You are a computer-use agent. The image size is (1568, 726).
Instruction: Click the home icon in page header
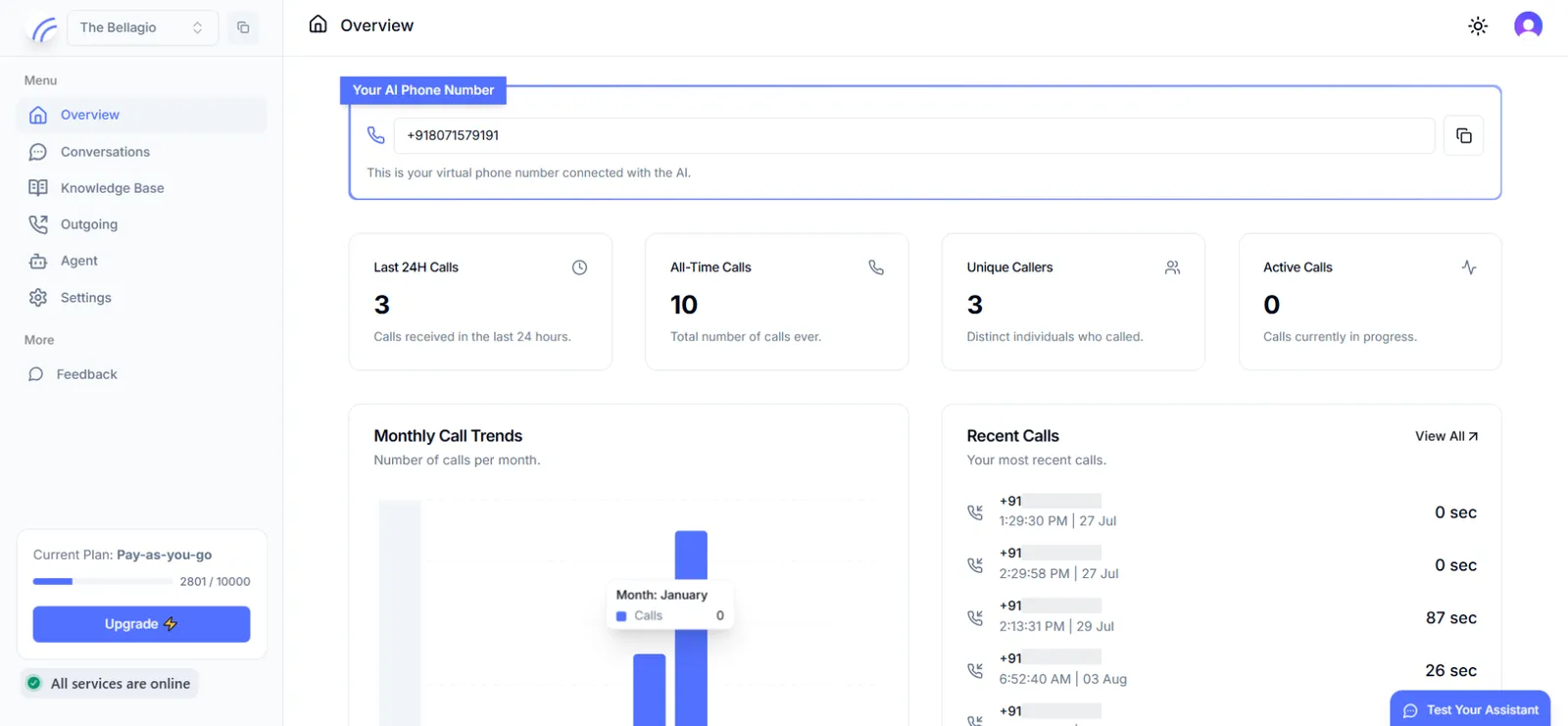[x=318, y=24]
